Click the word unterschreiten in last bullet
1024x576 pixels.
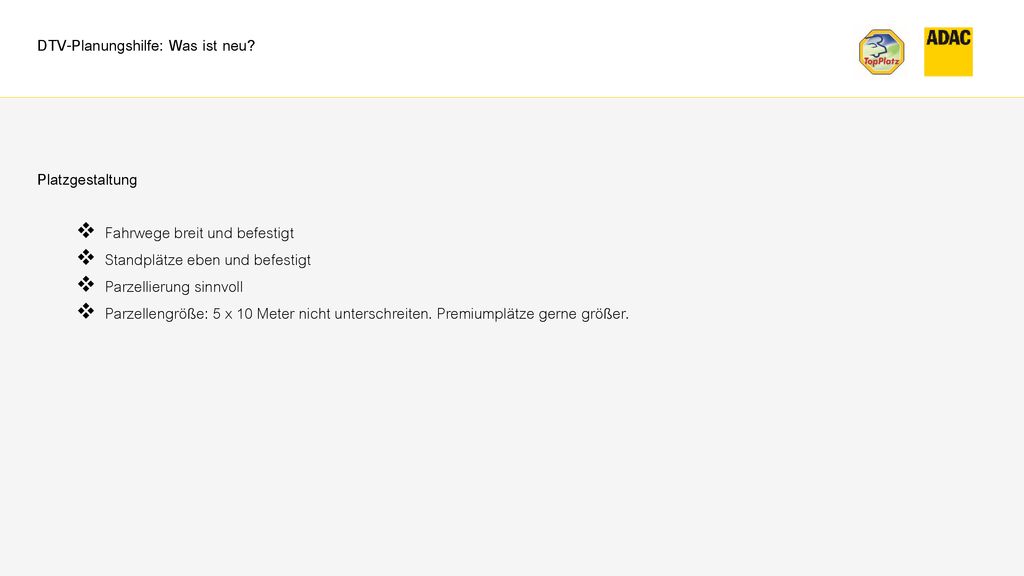[x=383, y=314]
